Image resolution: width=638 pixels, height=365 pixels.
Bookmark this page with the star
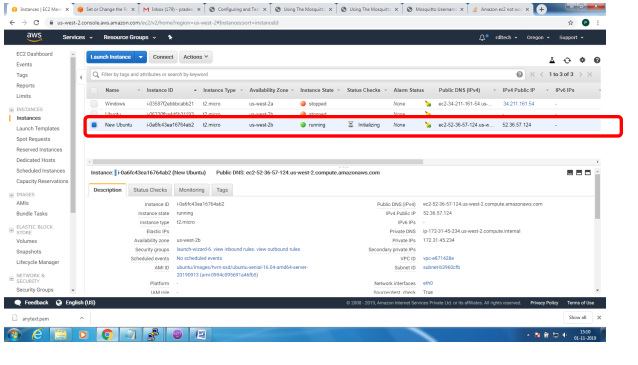pos(570,23)
